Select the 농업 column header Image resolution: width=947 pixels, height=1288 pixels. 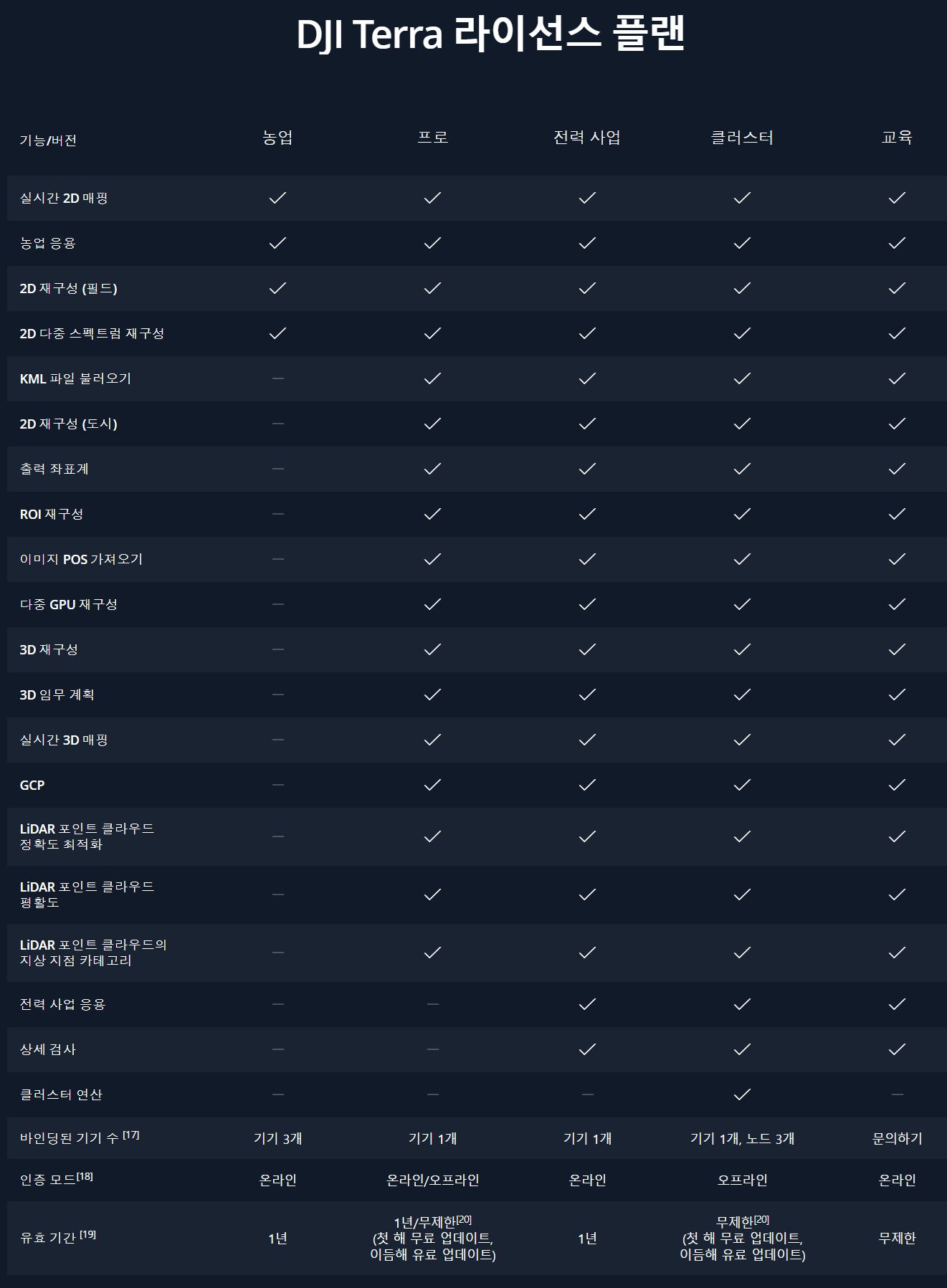coord(277,138)
